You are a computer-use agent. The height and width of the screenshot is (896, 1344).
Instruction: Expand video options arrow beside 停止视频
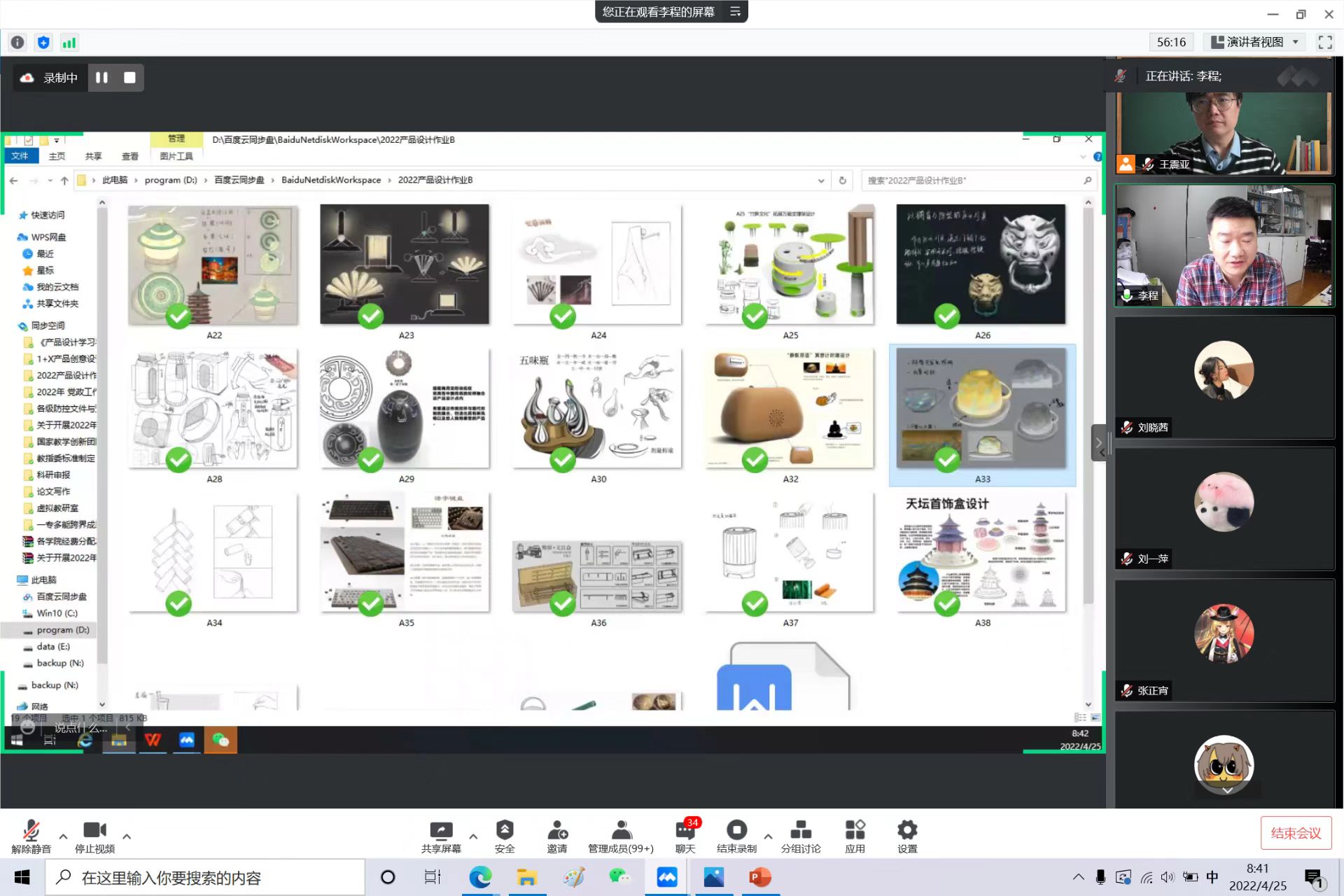pos(127,836)
